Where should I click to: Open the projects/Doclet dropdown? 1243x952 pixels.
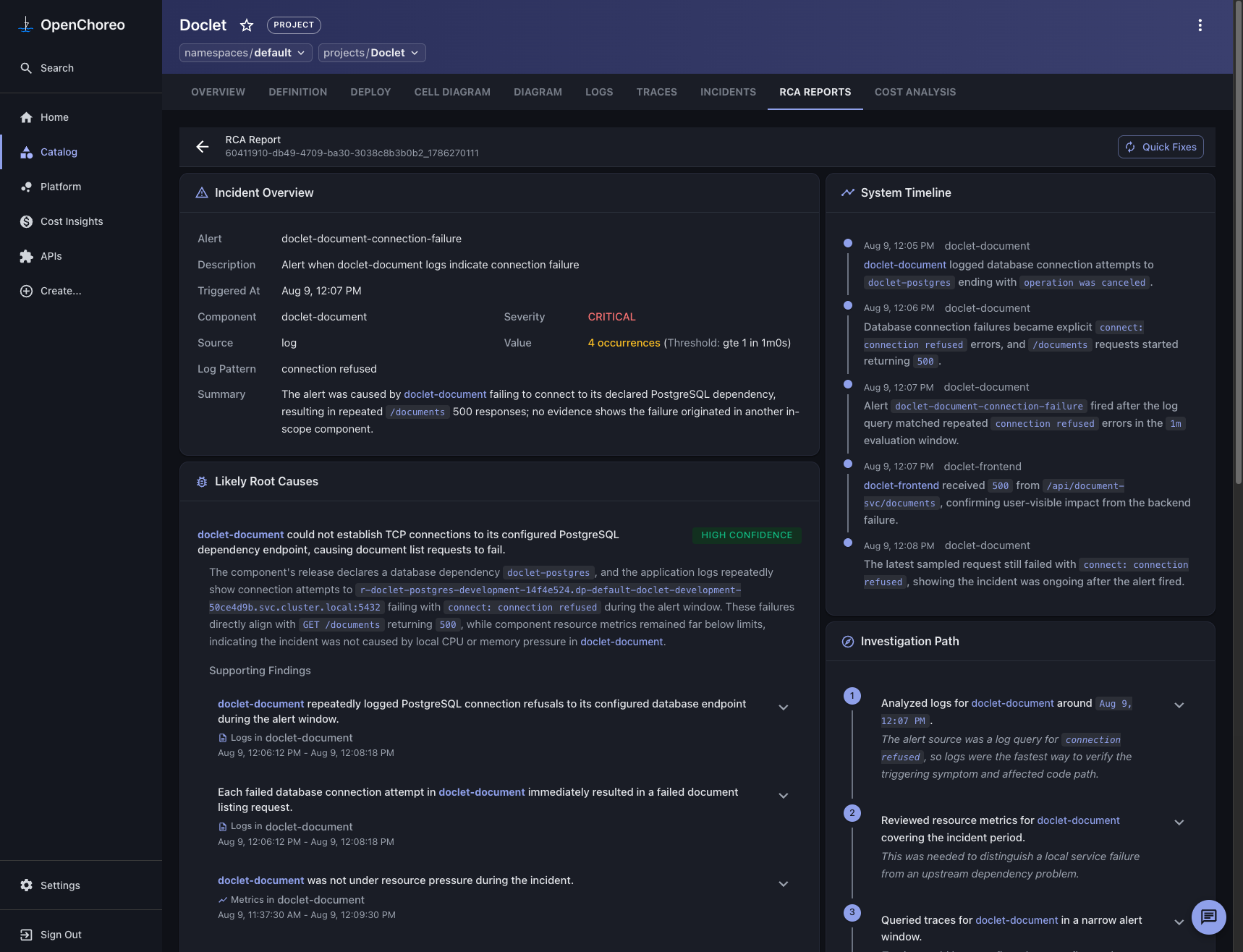pyautogui.click(x=372, y=53)
